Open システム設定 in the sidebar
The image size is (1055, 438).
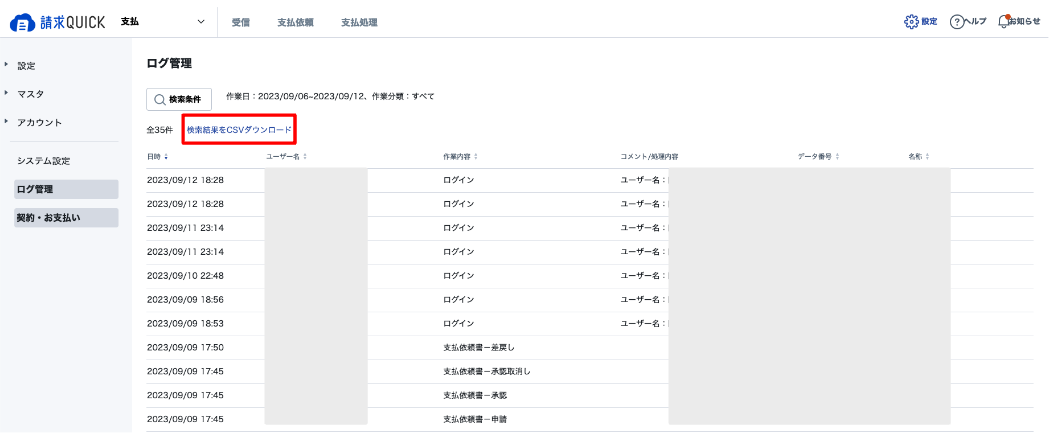(44, 161)
